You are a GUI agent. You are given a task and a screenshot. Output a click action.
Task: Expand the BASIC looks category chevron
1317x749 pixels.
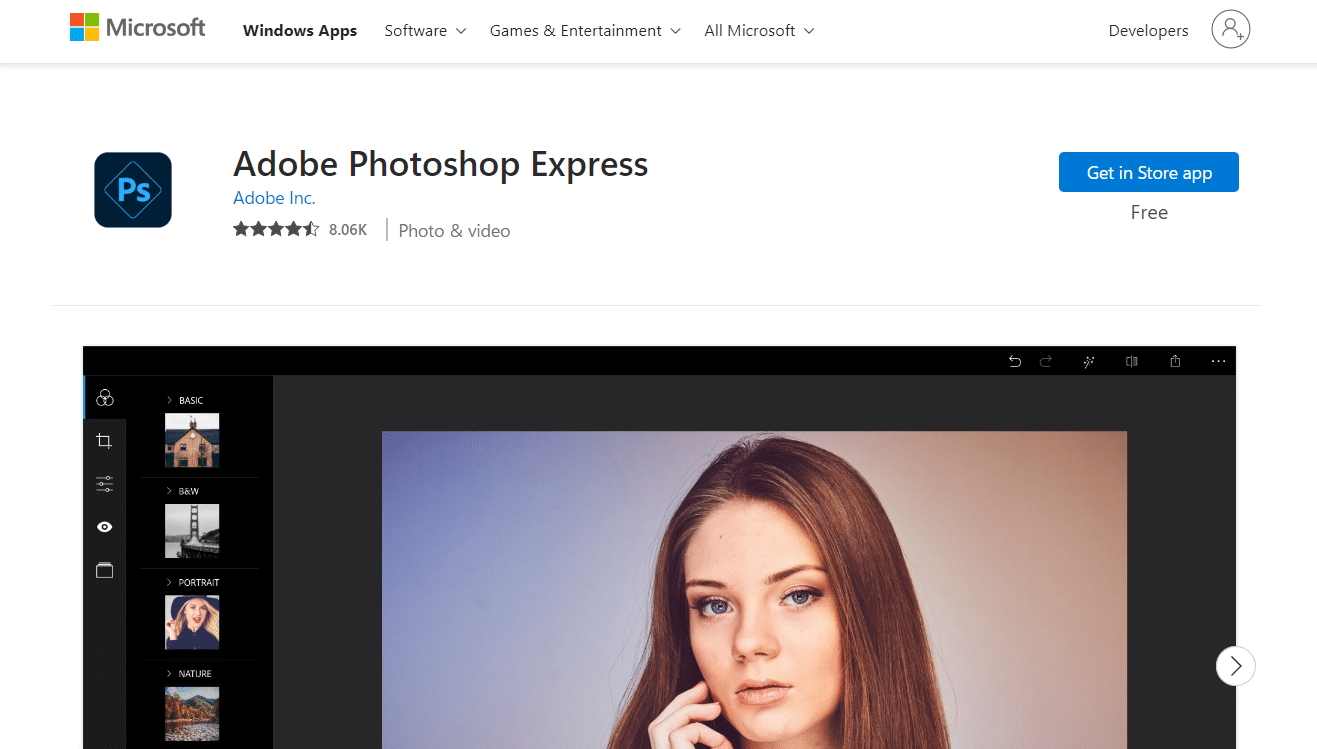(x=170, y=400)
